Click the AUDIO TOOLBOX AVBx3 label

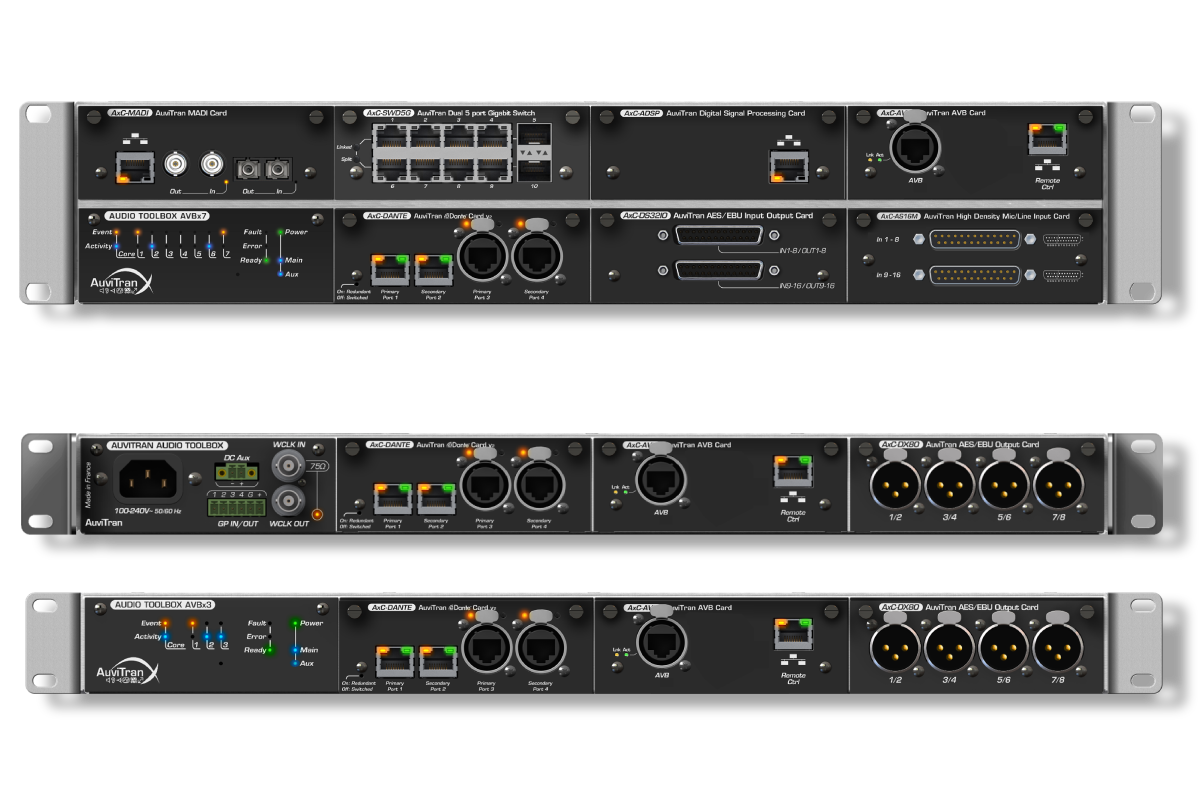pos(165,605)
